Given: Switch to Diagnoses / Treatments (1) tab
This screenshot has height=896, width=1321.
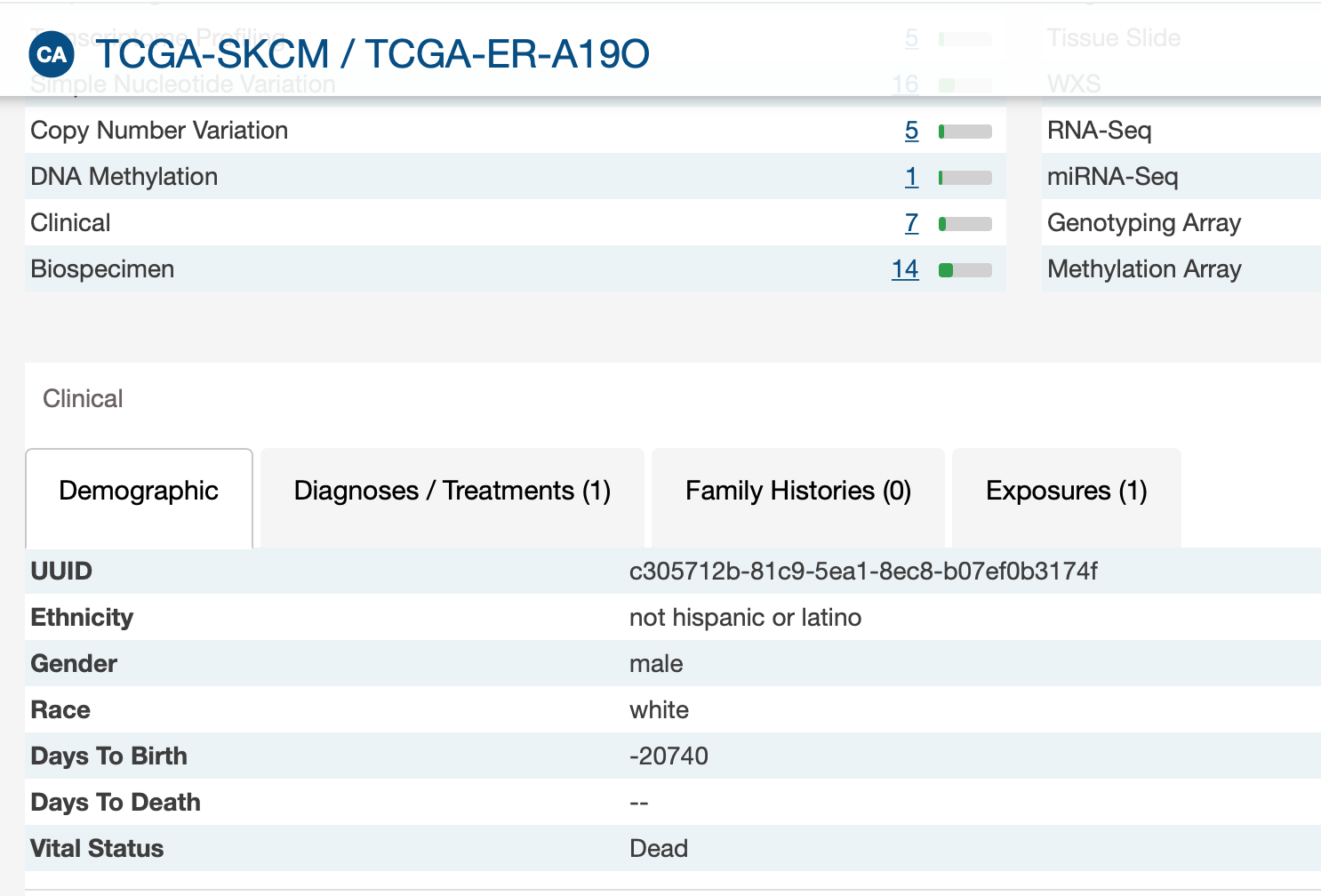Looking at the screenshot, I should 452,498.
